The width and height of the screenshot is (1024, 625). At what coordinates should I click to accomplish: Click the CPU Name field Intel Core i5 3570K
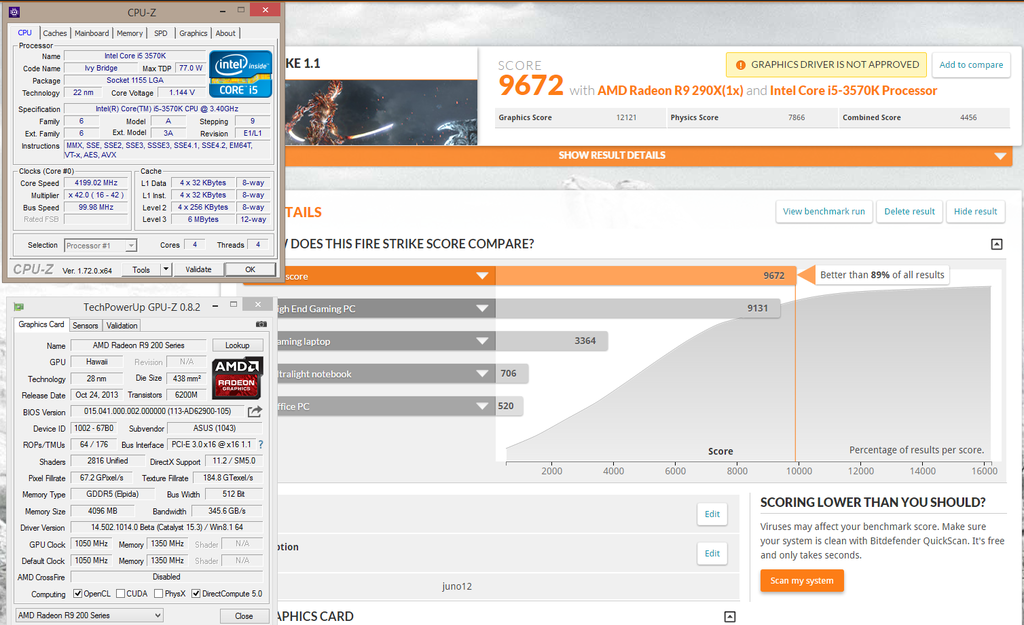pos(135,56)
